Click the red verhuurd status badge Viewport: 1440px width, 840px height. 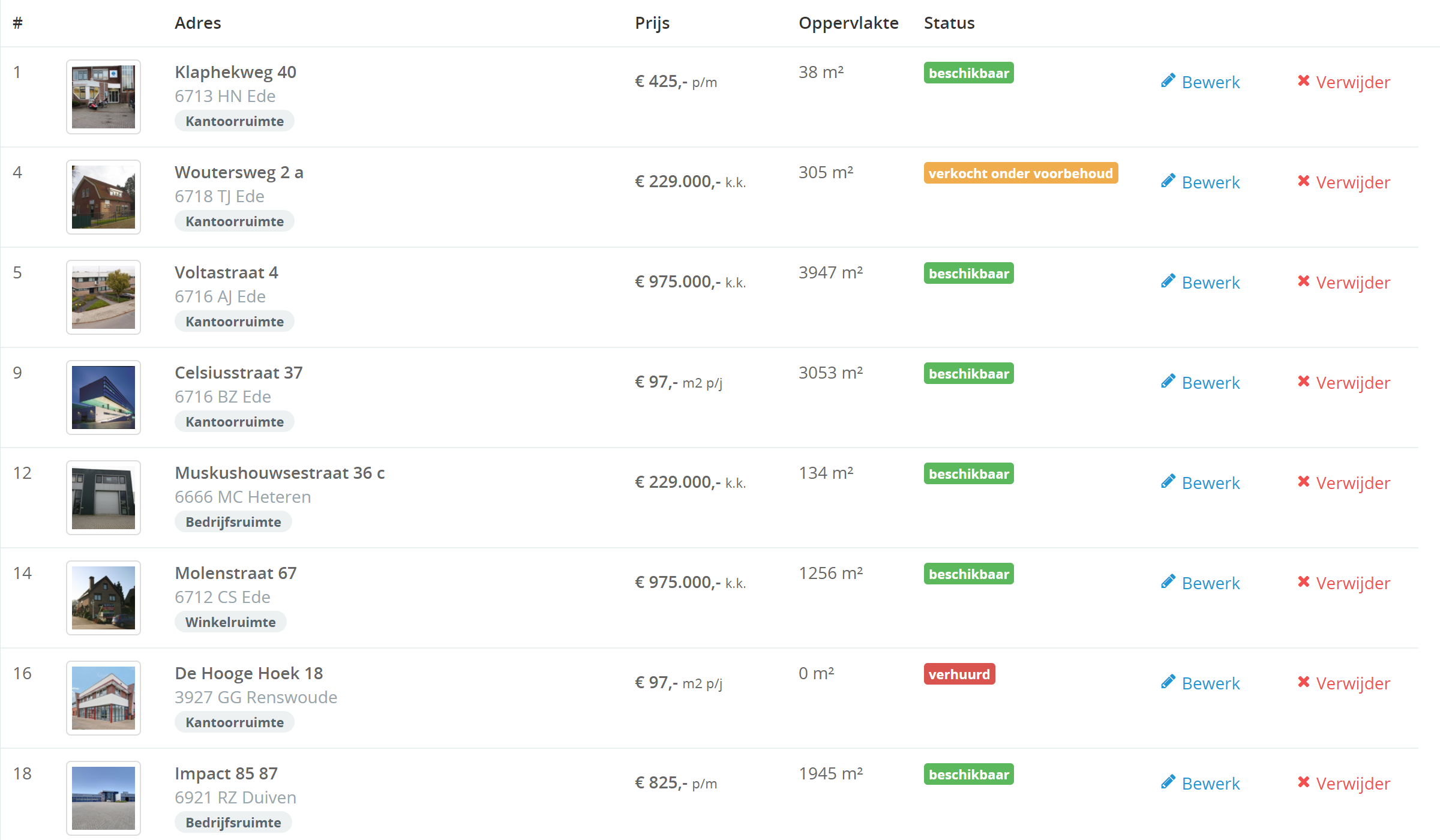tap(959, 674)
